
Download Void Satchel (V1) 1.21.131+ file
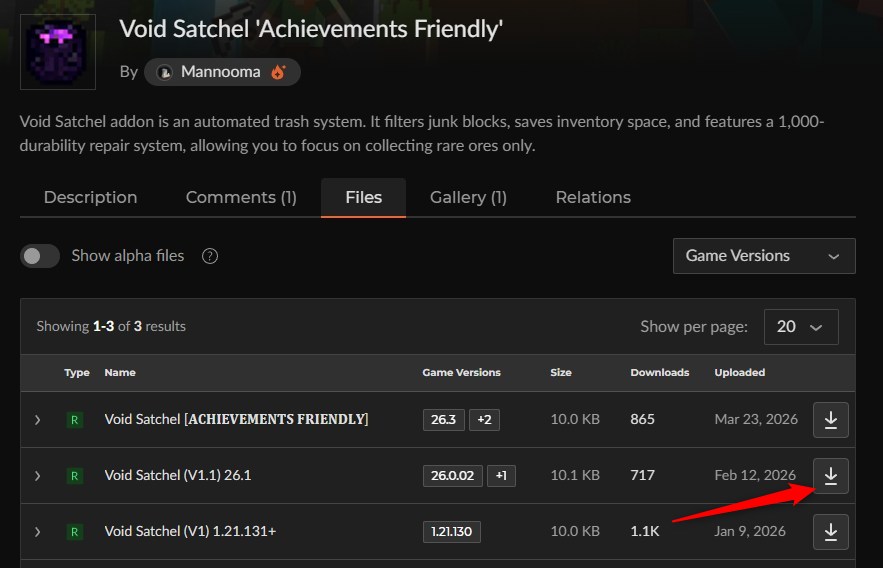831,531
